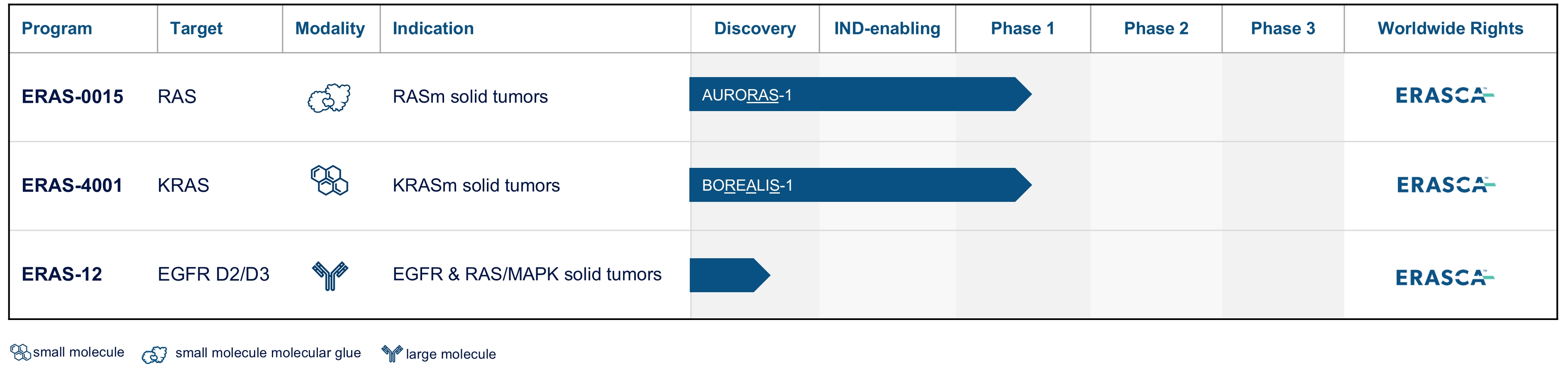The height and width of the screenshot is (366, 1568).
Task: Click the Erasca logo in ERAS-12 row
Action: pyautogui.click(x=1444, y=277)
